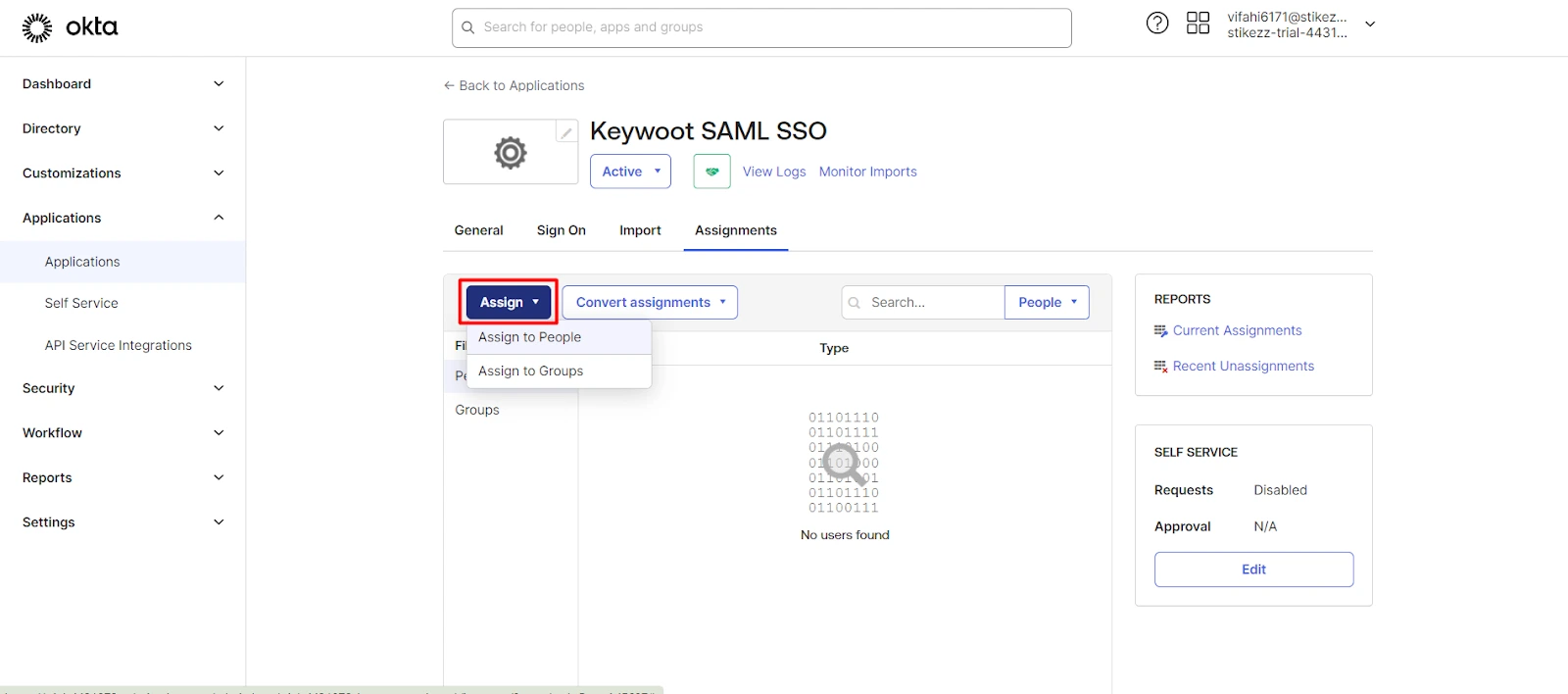Open Applications sidebar subitem
The image size is (1568, 694).
pyautogui.click(x=122, y=262)
